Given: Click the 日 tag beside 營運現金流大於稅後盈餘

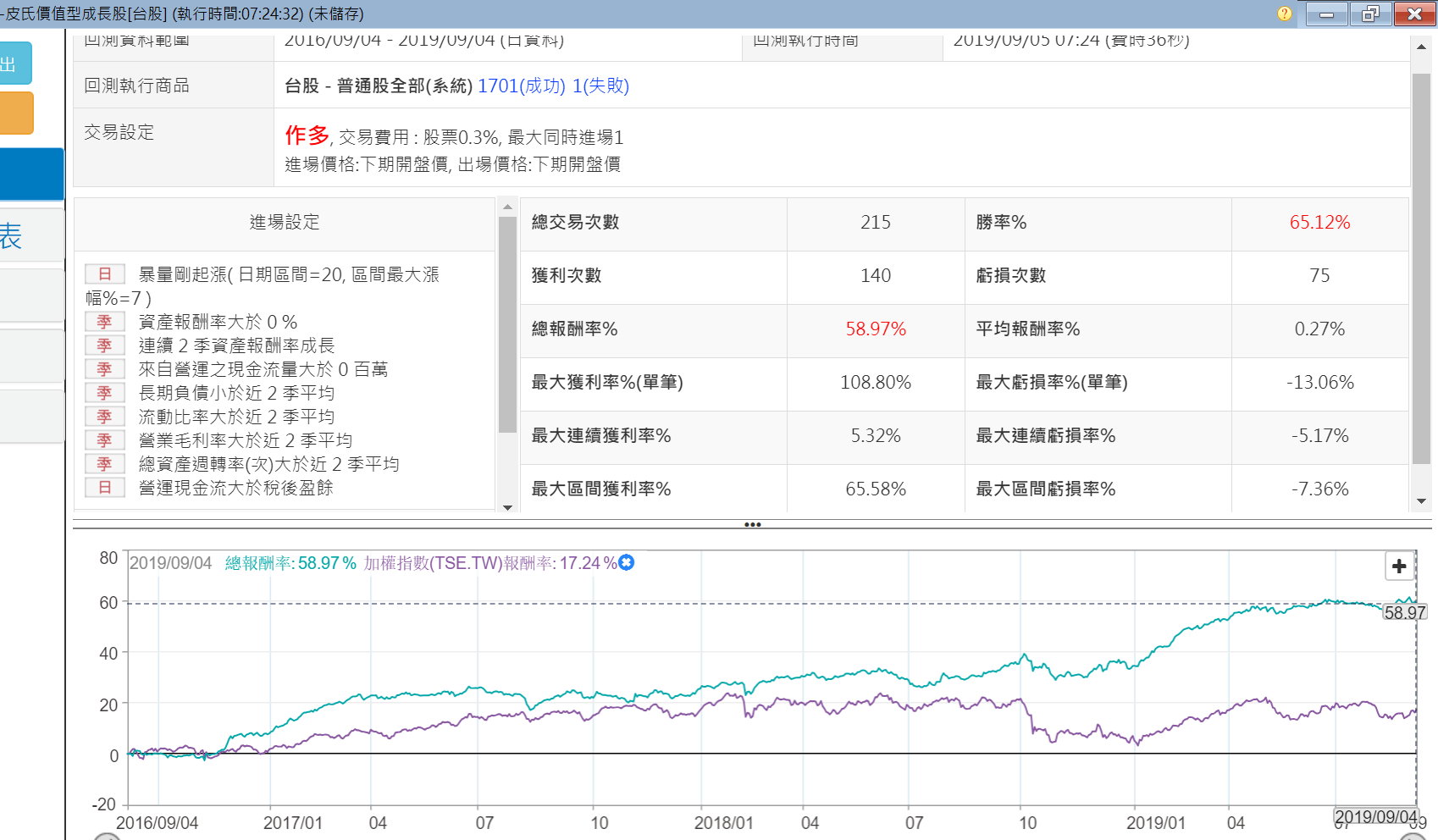Looking at the screenshot, I should click(105, 488).
